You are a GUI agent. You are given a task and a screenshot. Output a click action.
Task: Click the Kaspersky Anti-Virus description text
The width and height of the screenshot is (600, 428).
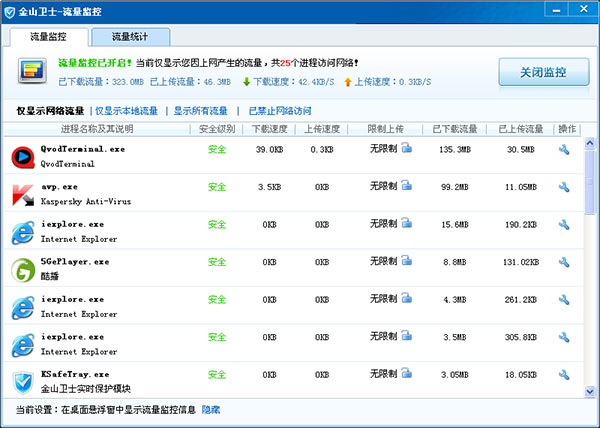click(86, 202)
